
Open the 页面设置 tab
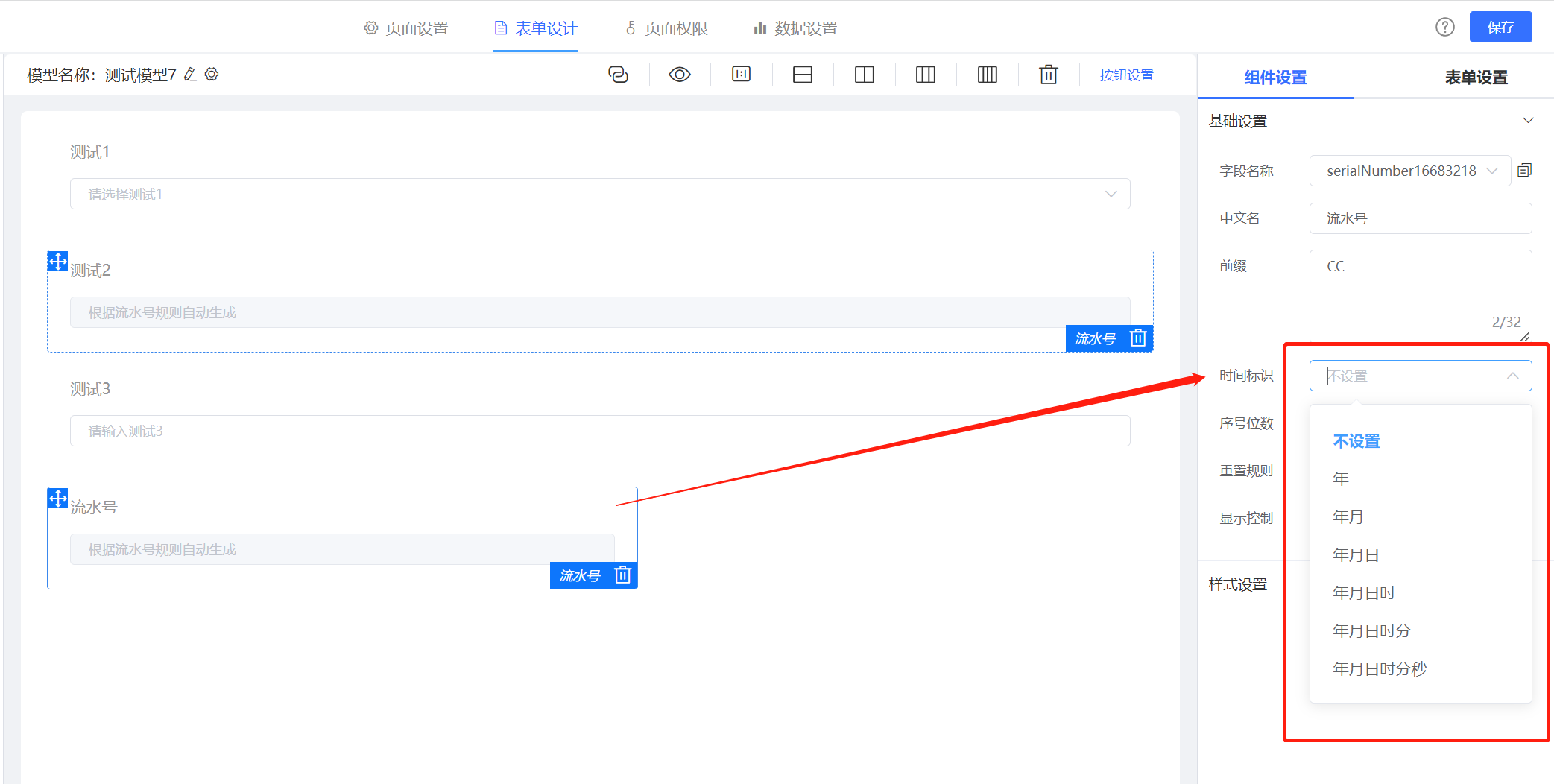[x=406, y=28]
